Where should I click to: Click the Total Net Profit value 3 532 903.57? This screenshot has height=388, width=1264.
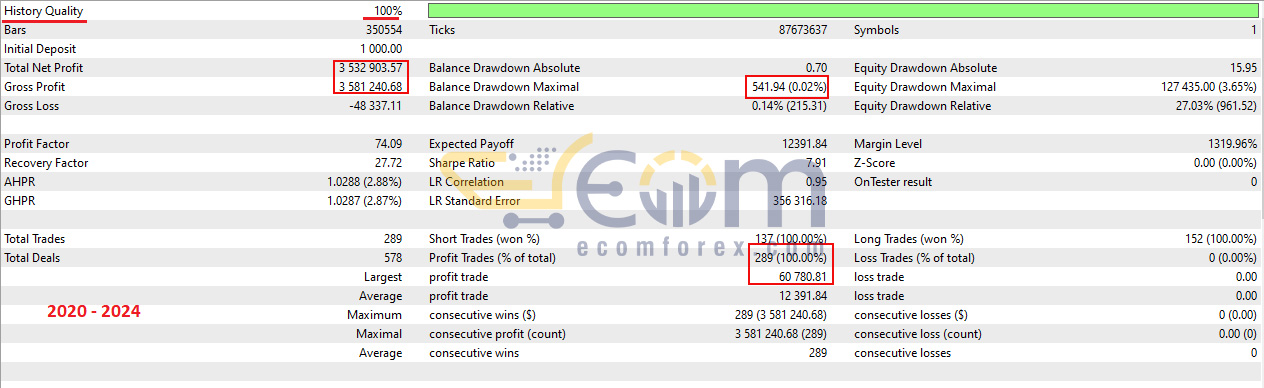pyautogui.click(x=370, y=68)
